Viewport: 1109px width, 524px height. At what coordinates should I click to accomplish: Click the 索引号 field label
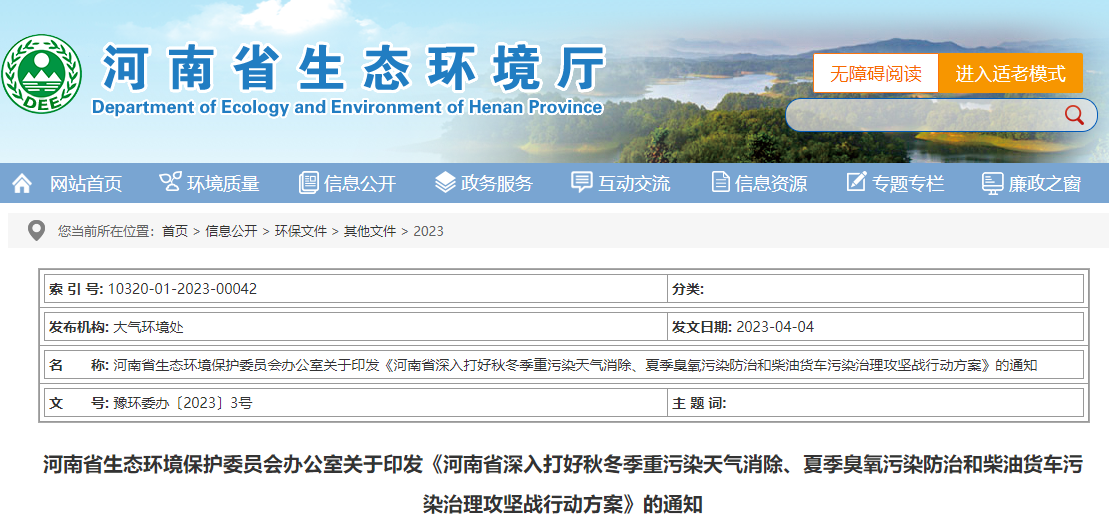pyautogui.click(x=76, y=289)
